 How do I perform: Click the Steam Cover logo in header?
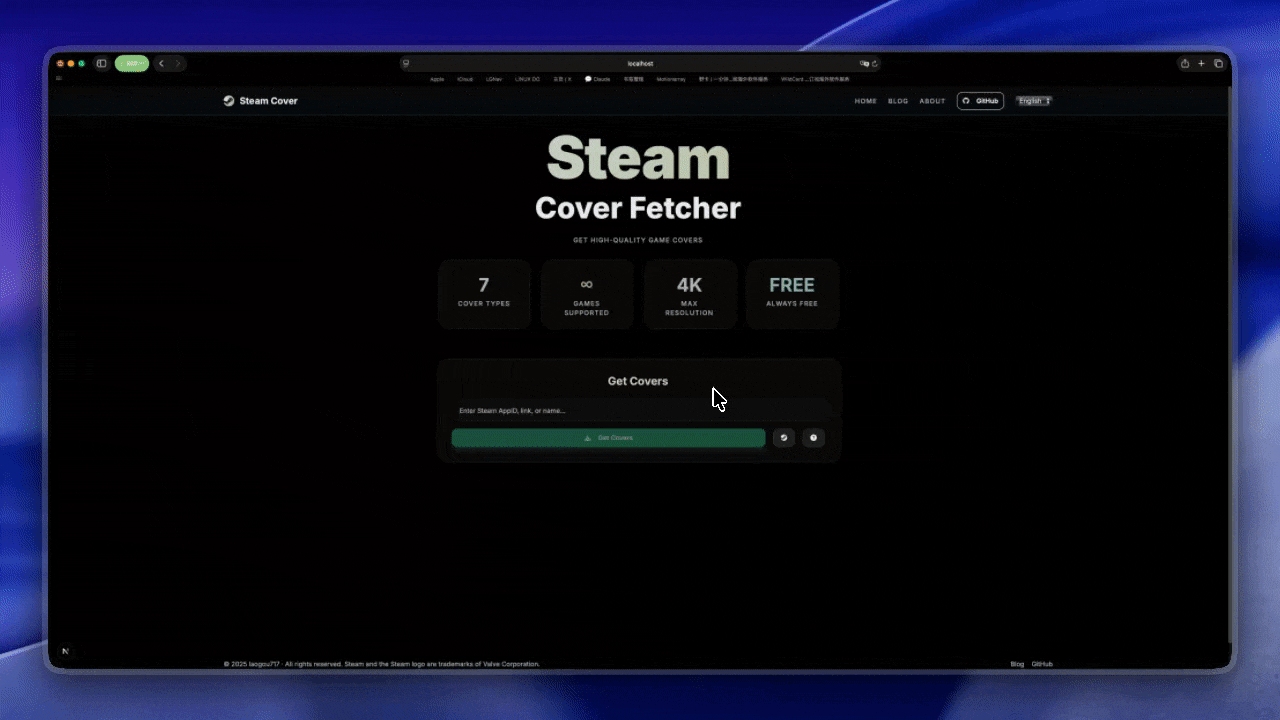[x=260, y=101]
